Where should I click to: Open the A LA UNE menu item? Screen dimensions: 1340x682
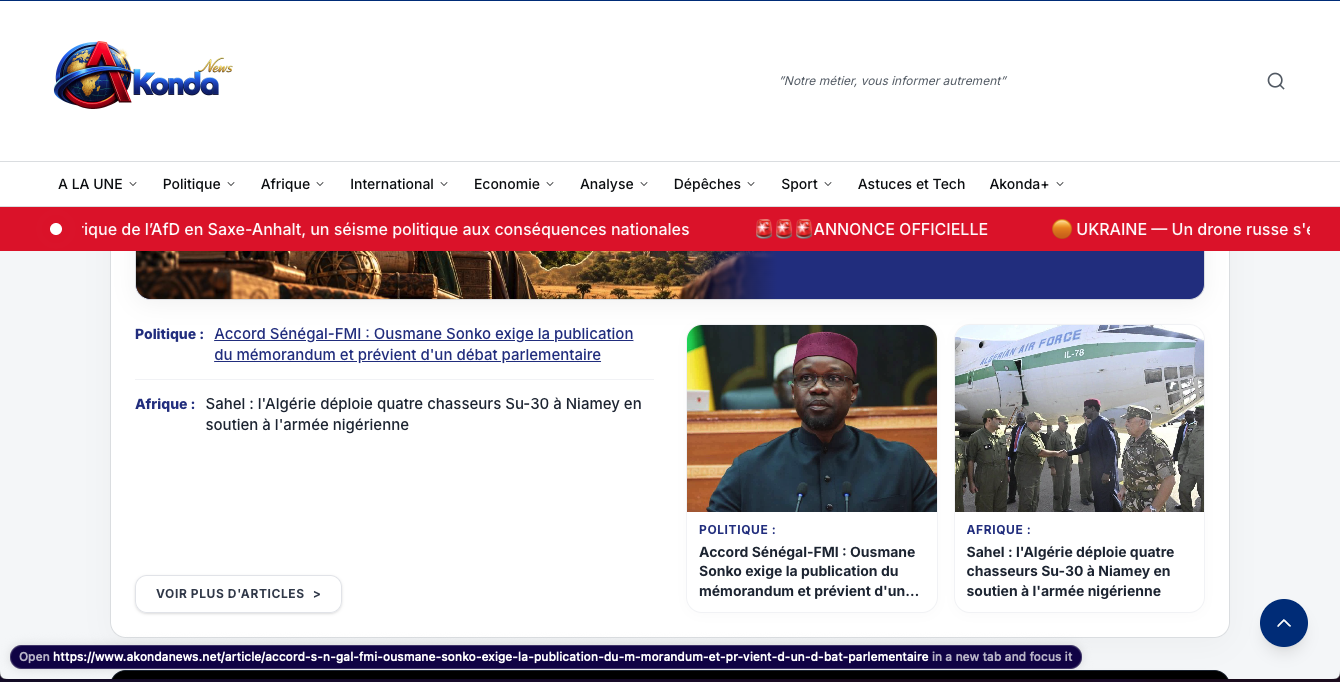coord(90,184)
